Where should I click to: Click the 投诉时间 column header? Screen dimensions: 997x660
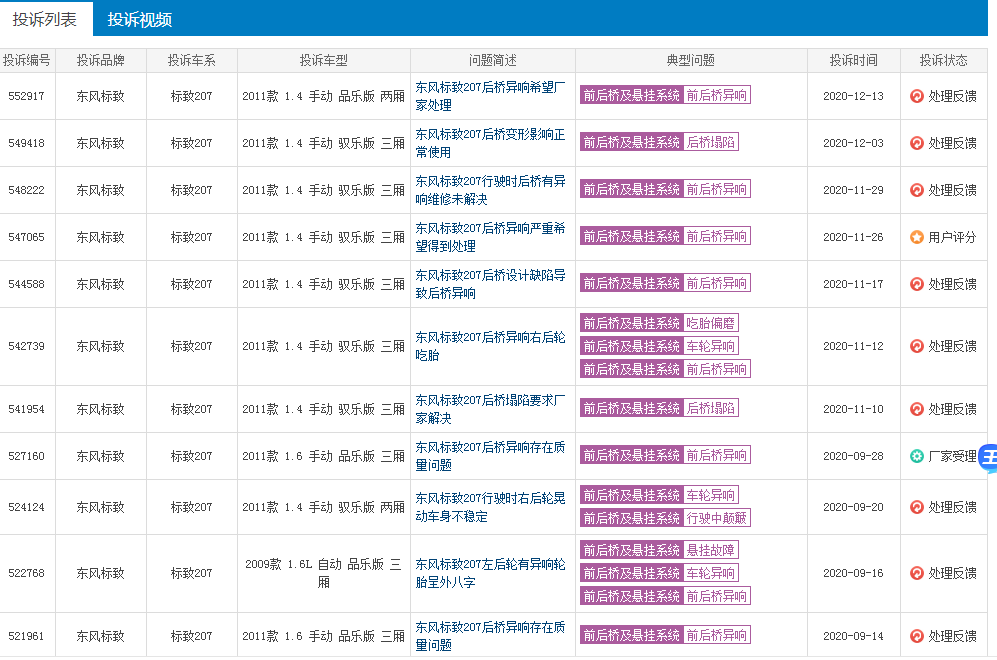point(853,60)
